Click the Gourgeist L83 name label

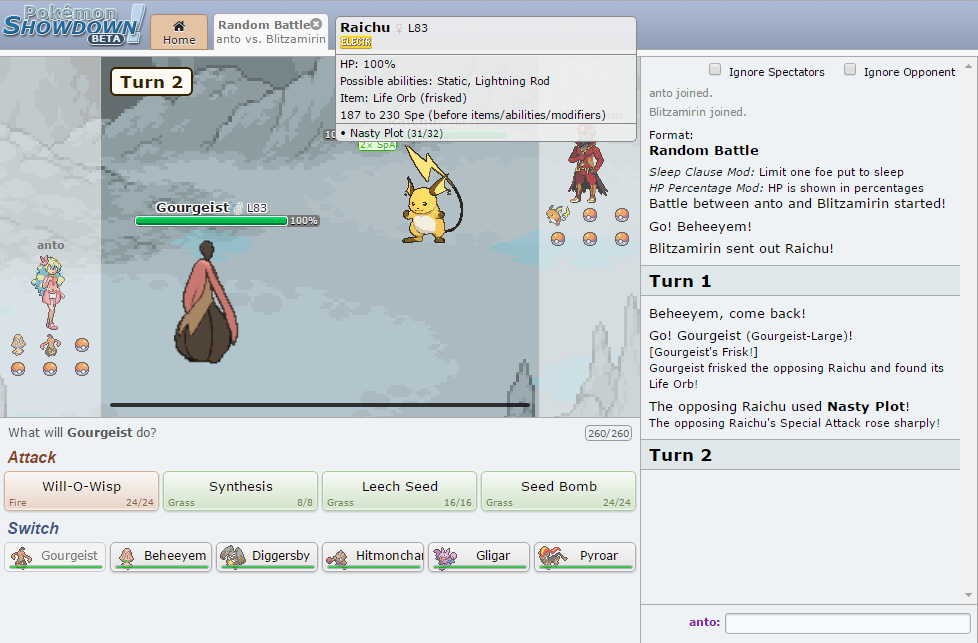[211, 208]
